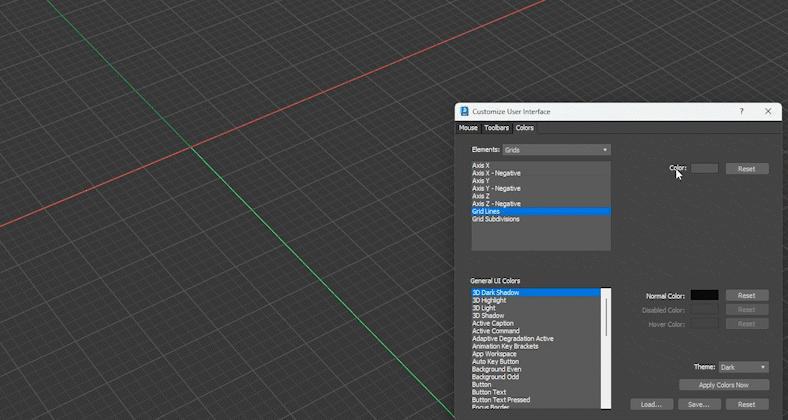Viewport: 788px width, 420px height.
Task: Click the 3ds Max icon in dialog title bar
Action: tap(464, 111)
